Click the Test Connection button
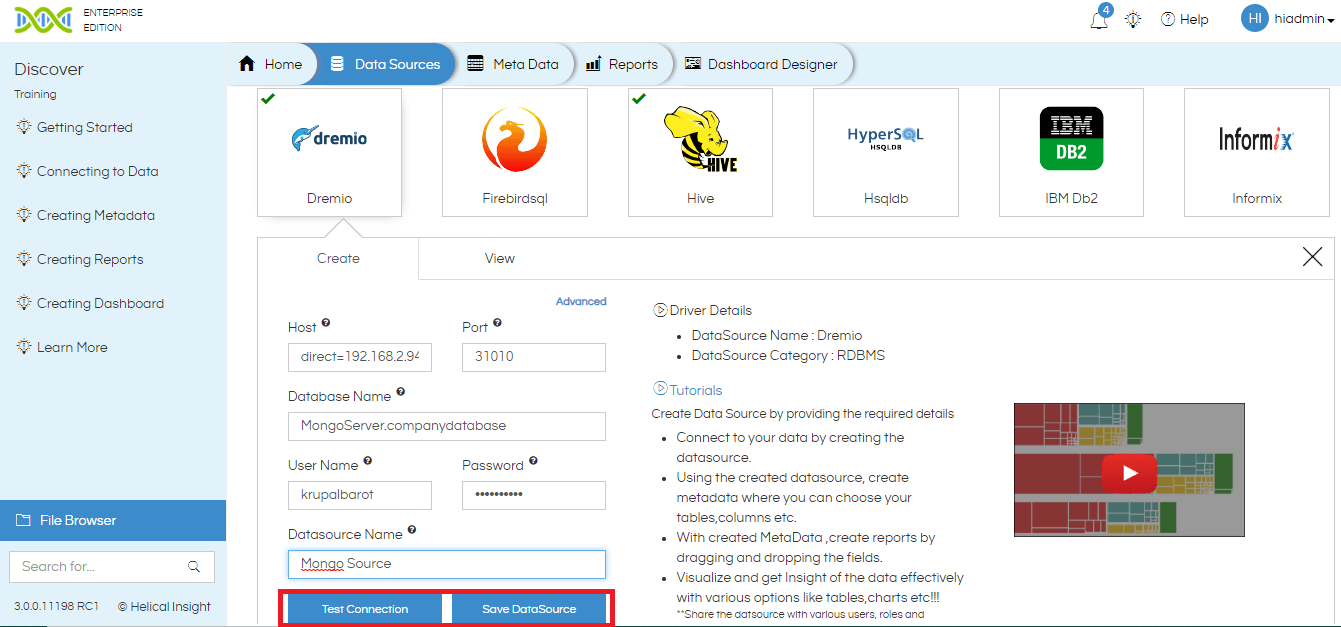1341x627 pixels. 365,609
